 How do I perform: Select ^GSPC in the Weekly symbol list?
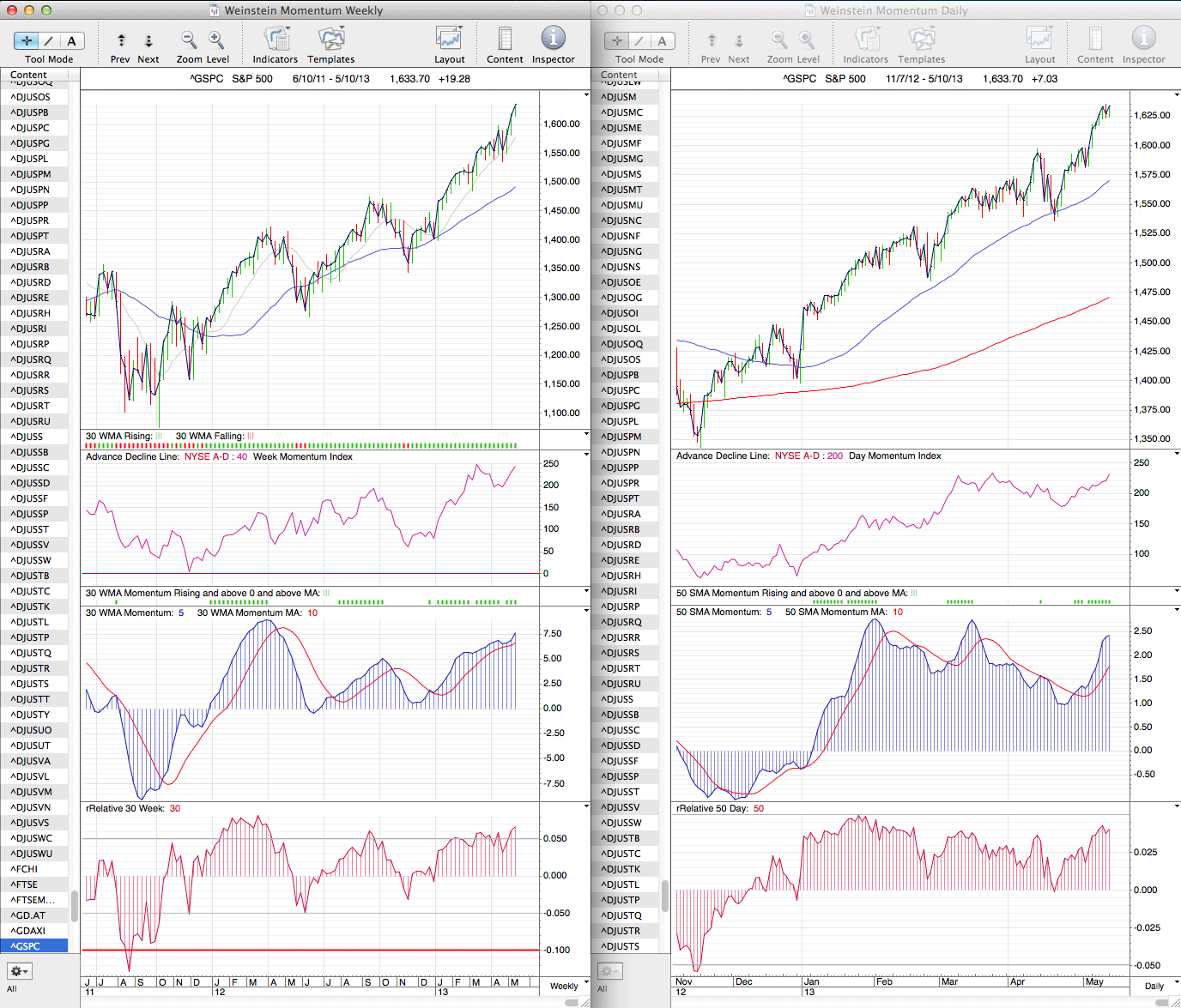click(x=33, y=946)
